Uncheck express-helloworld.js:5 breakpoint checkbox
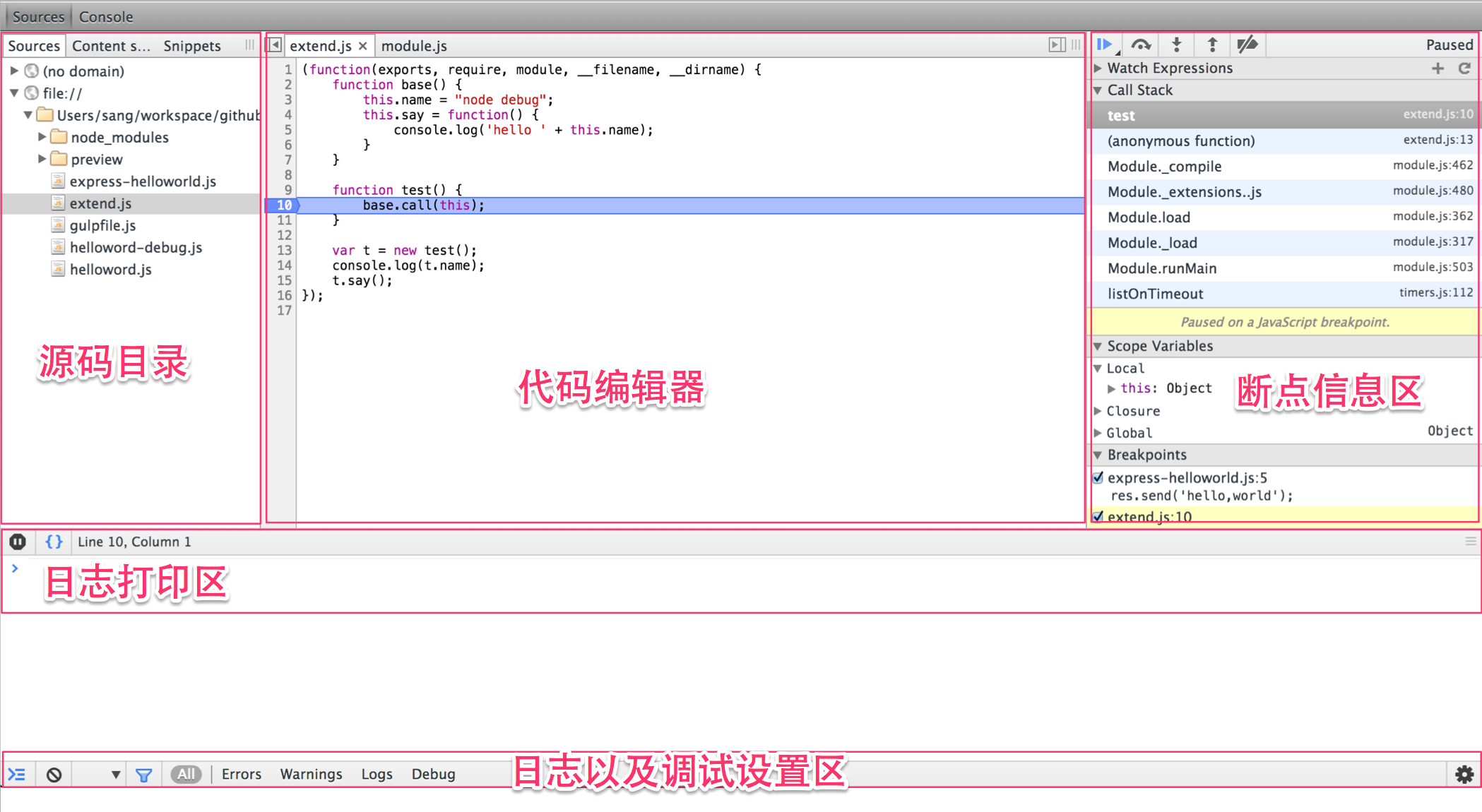Viewport: 1482px width, 812px height. coord(1098,478)
